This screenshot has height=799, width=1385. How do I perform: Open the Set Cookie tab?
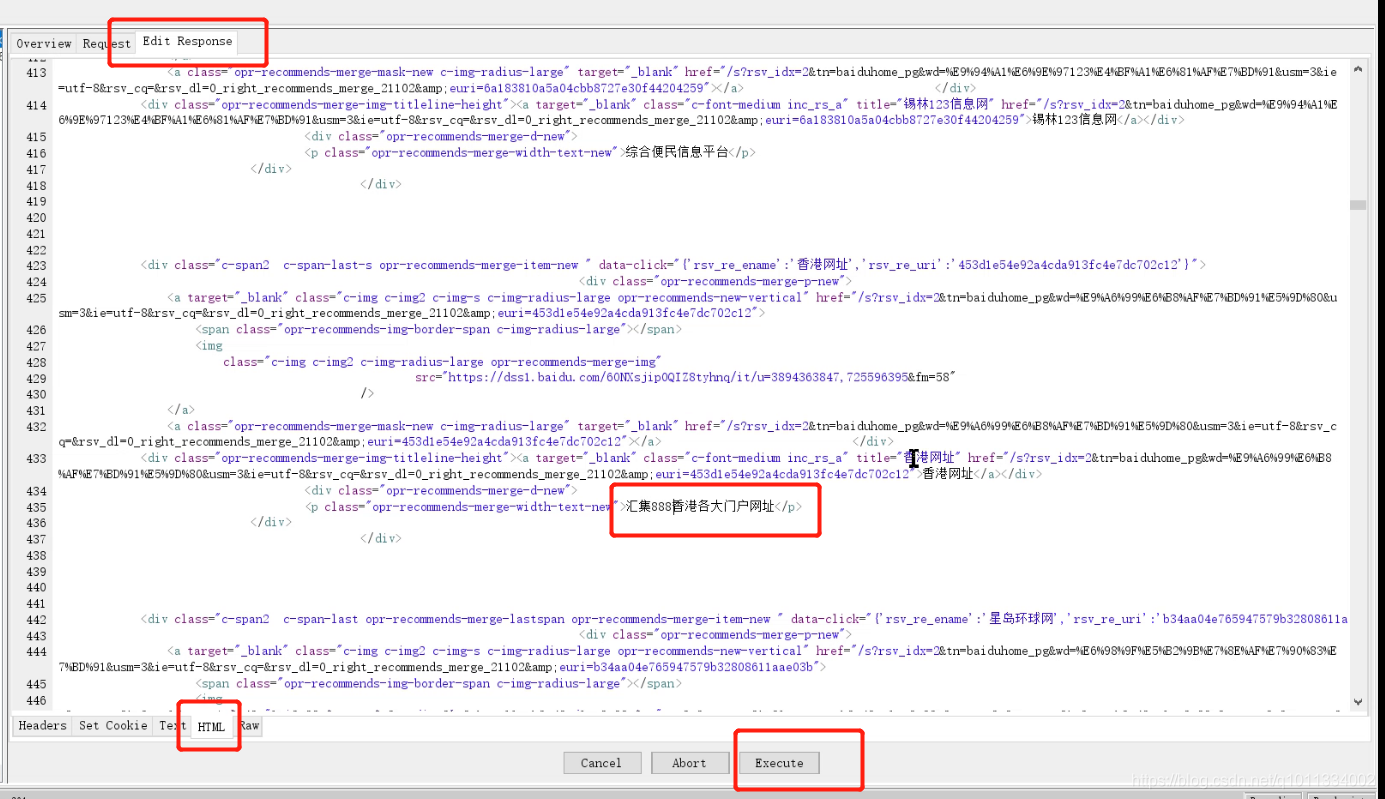click(113, 726)
